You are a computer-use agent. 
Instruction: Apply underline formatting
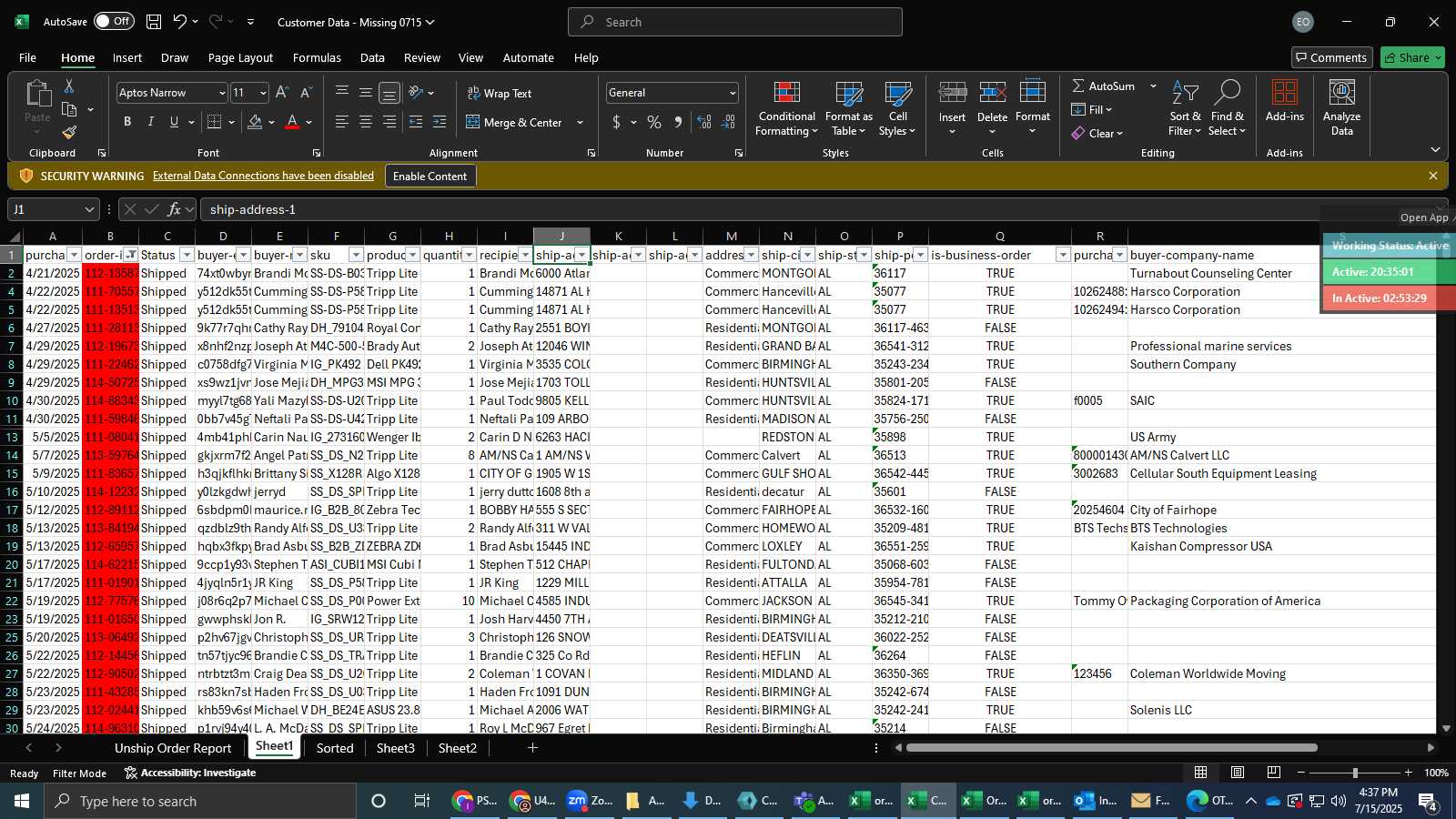click(x=174, y=122)
